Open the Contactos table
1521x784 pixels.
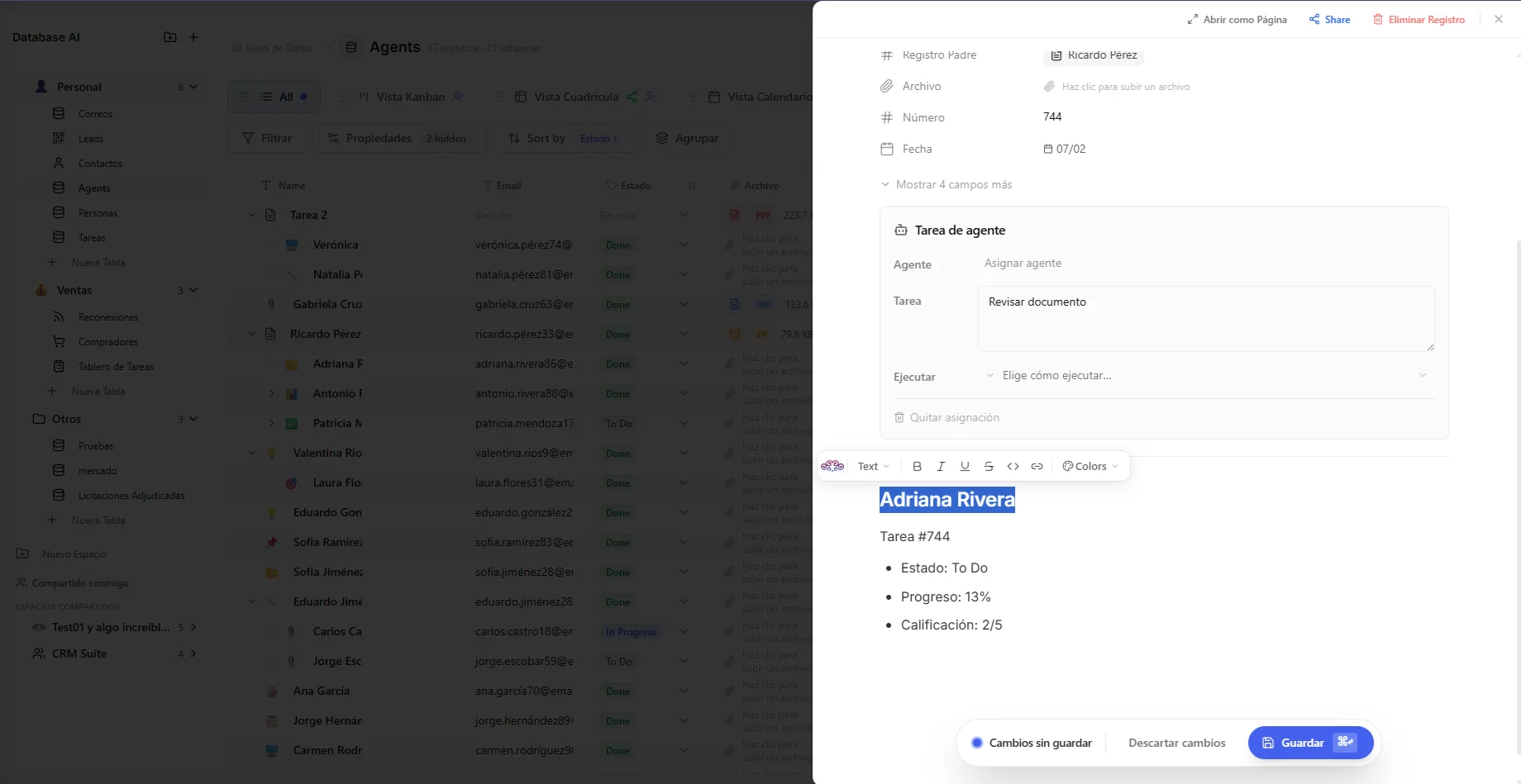click(x=100, y=164)
